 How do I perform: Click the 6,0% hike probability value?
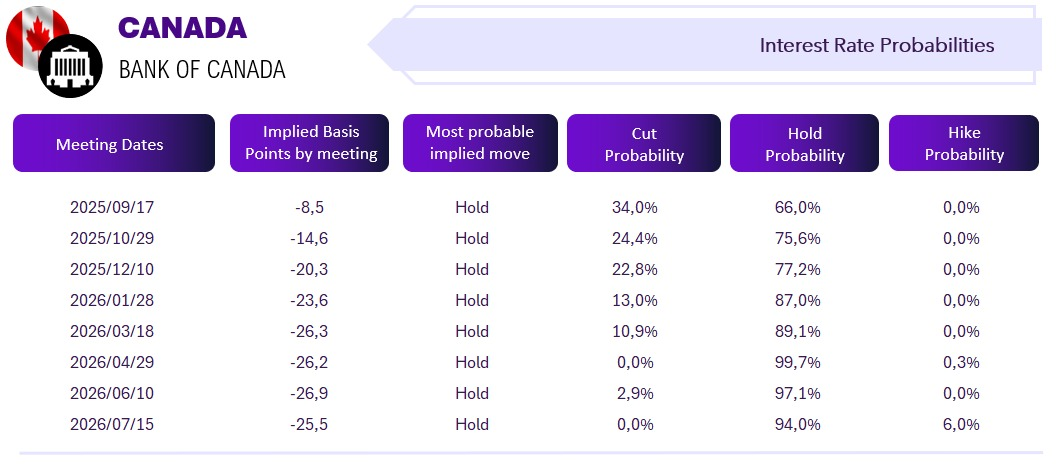[961, 425]
